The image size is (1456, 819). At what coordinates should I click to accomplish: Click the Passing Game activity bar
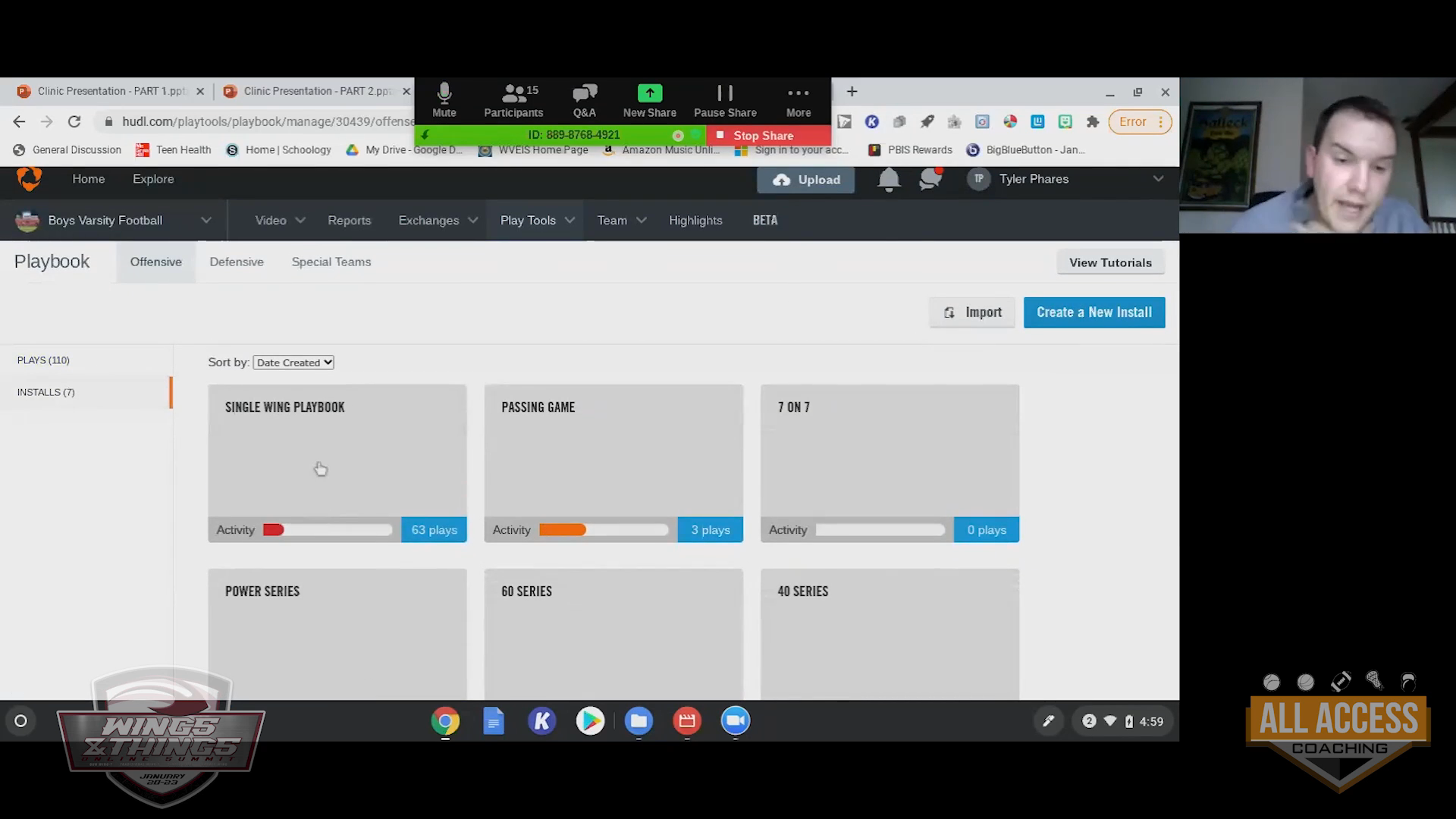pyautogui.click(x=604, y=530)
